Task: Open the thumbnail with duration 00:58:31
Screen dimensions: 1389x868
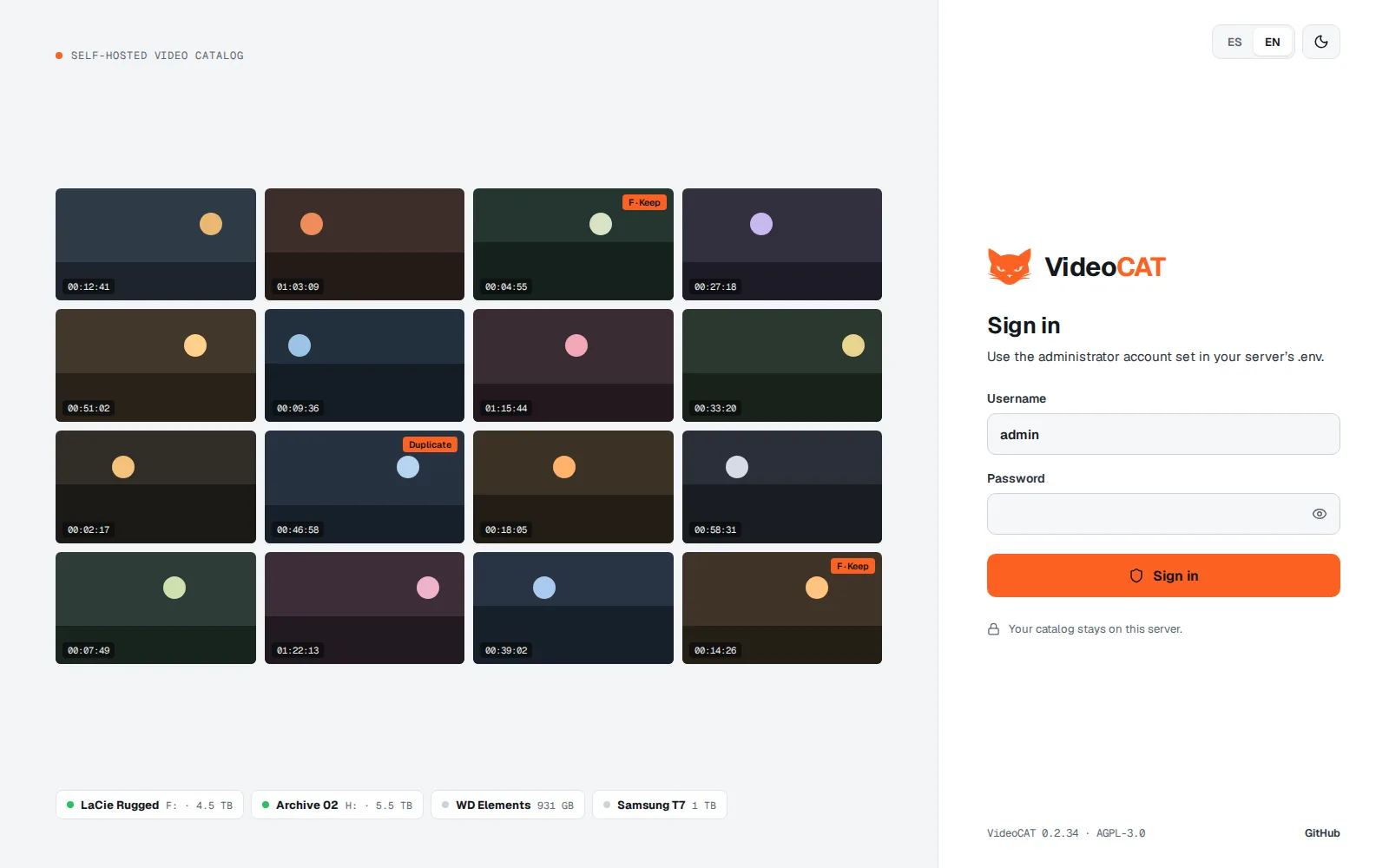Action: (x=782, y=487)
